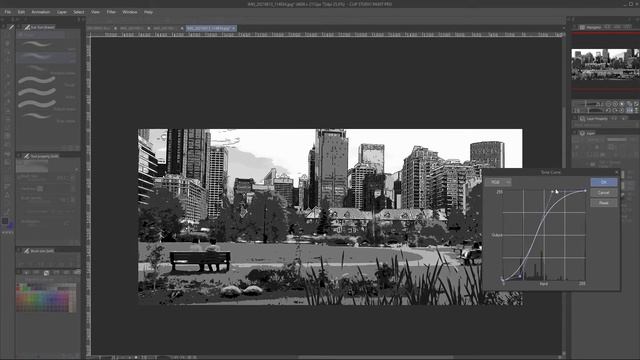Open the Edit menu
Screen dimensions: 640x360
pyautogui.click(x=21, y=12)
